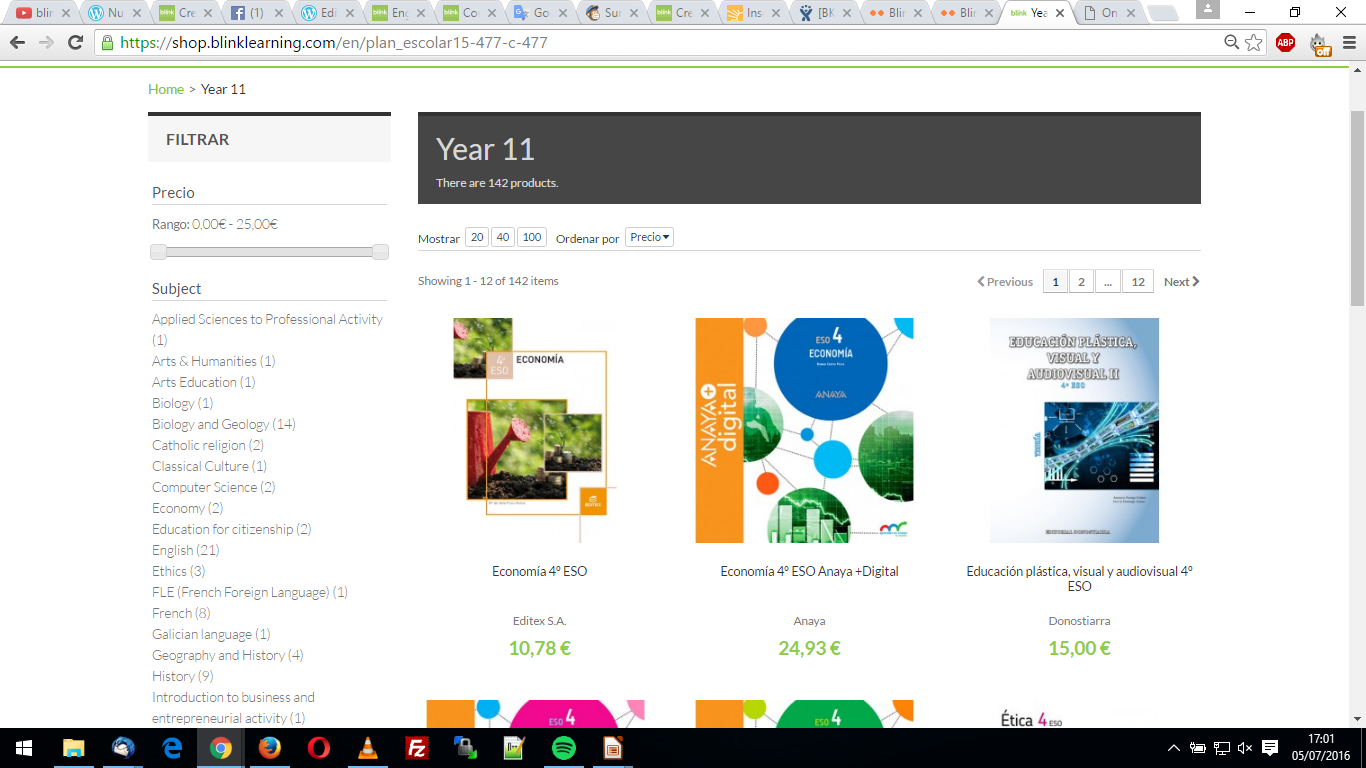Image resolution: width=1366 pixels, height=768 pixels.
Task: Click the browser forward arrow
Action: [x=46, y=43]
